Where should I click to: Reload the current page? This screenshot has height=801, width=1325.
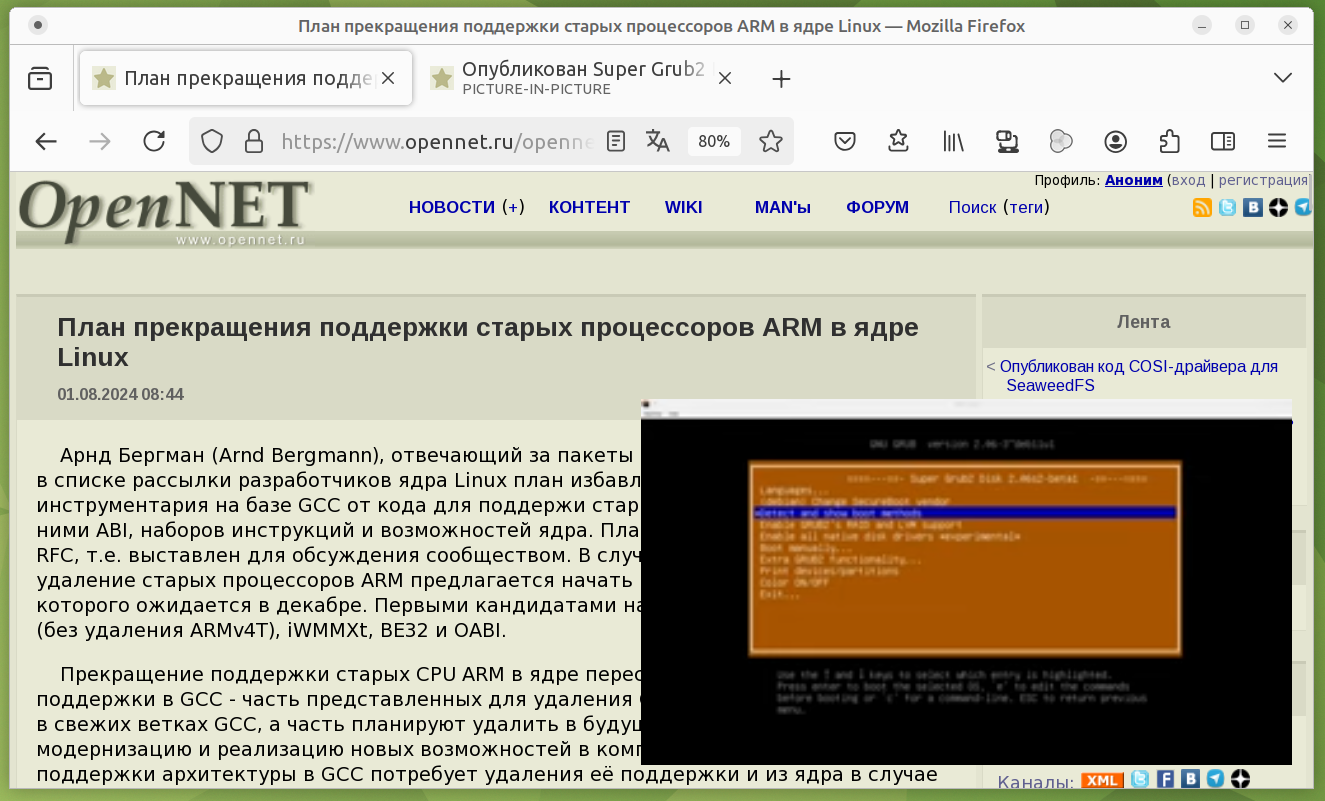154,141
